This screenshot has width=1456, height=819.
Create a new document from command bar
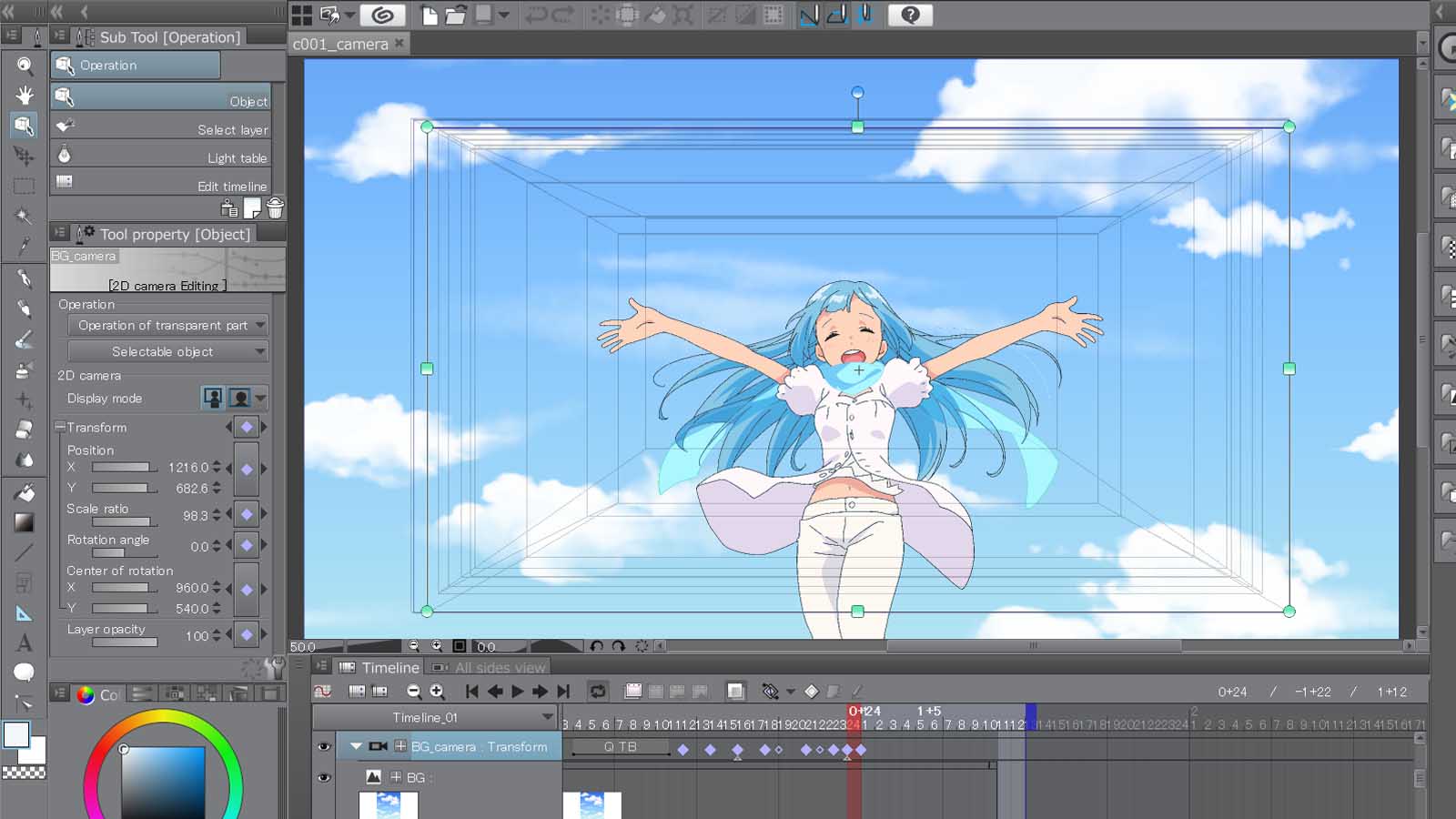(429, 15)
